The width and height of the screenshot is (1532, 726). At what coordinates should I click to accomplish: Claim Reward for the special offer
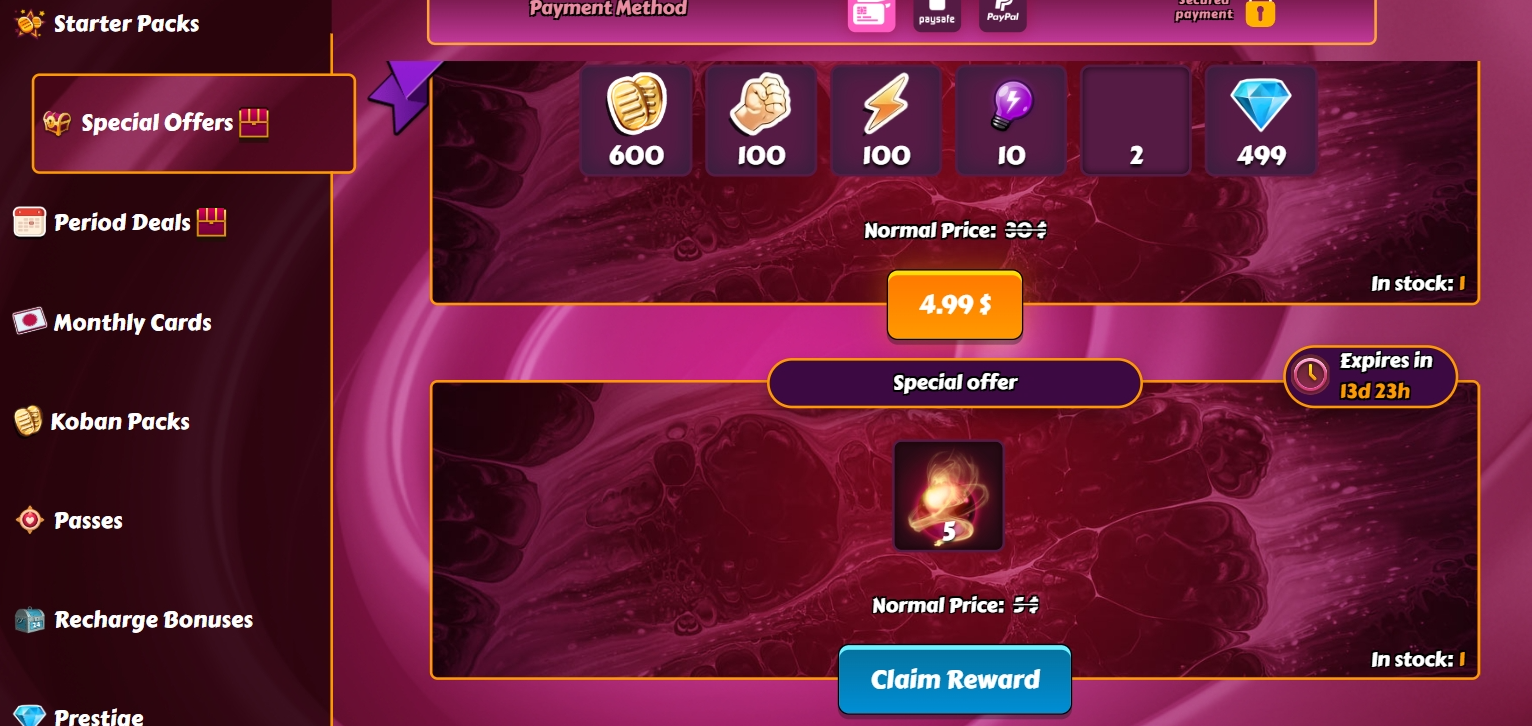(x=955, y=680)
